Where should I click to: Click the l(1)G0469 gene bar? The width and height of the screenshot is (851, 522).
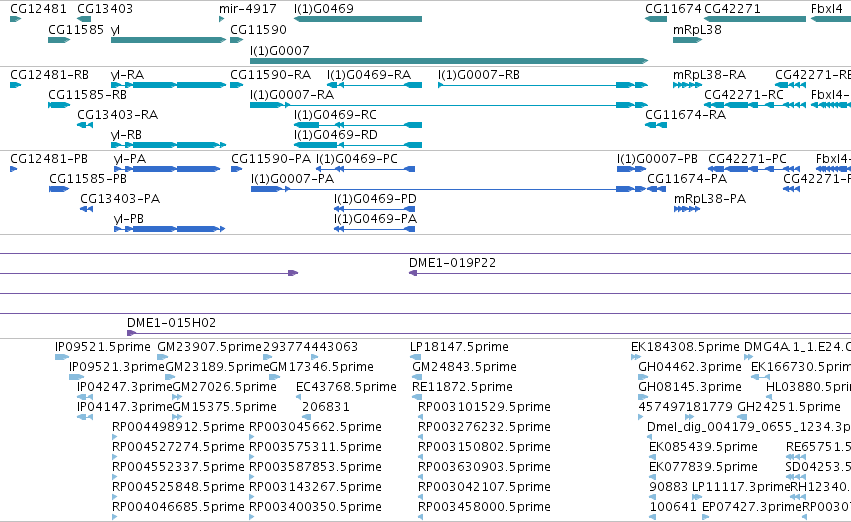point(358,19)
